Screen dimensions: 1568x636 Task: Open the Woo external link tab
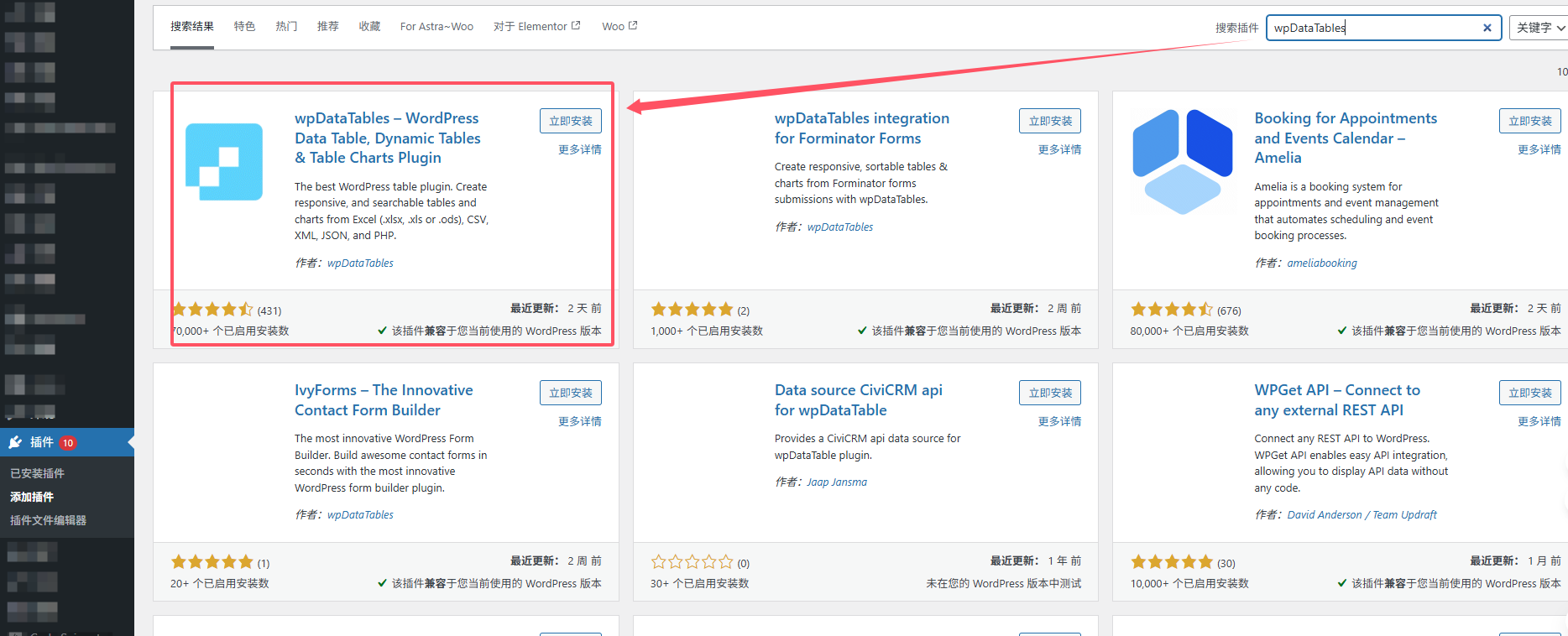click(x=619, y=27)
